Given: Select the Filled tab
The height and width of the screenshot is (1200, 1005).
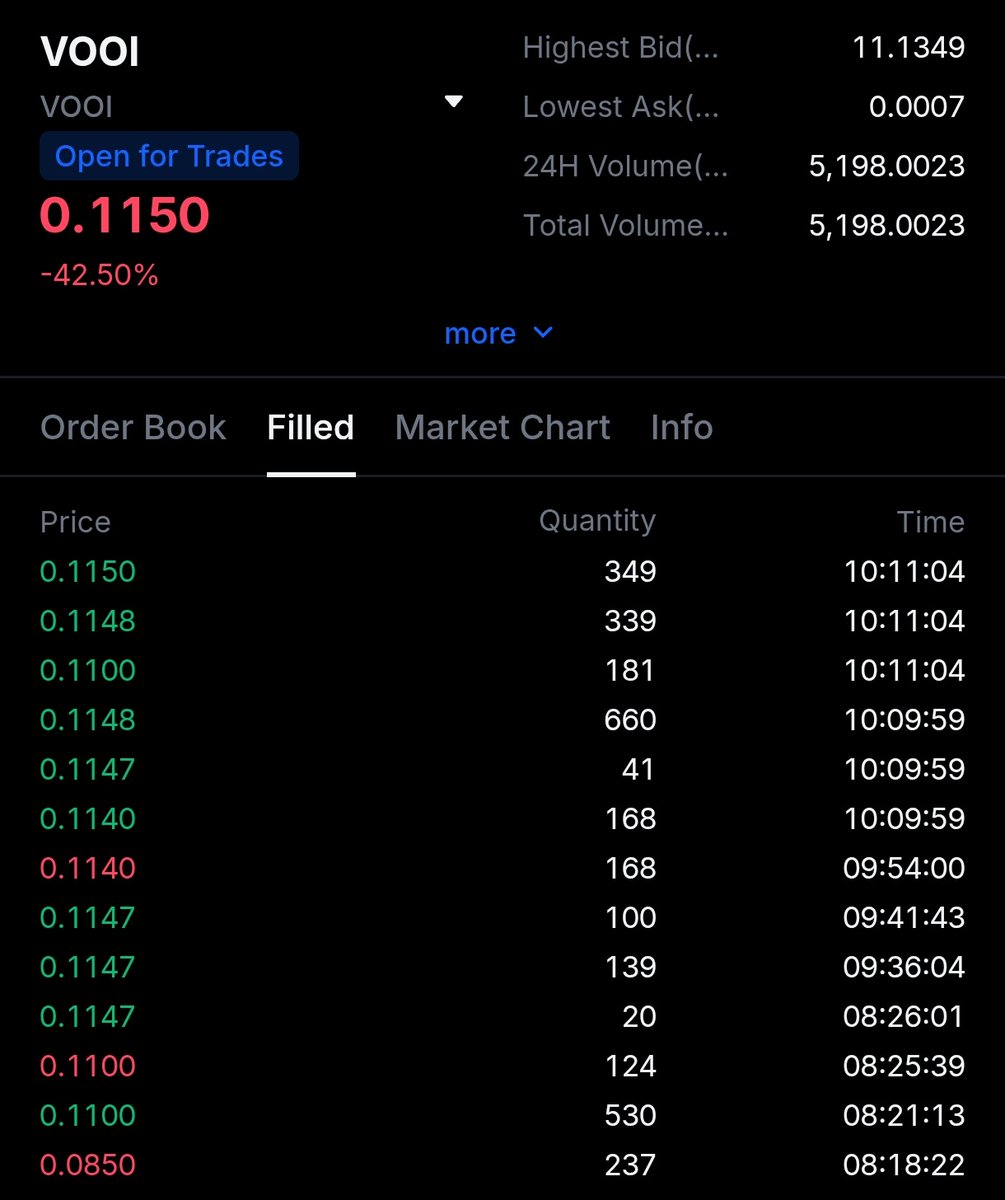Looking at the screenshot, I should 311,427.
